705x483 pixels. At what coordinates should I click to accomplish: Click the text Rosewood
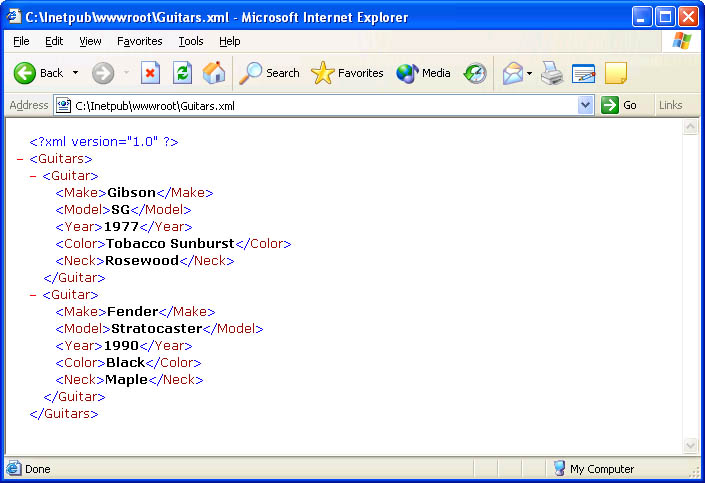[x=142, y=261]
